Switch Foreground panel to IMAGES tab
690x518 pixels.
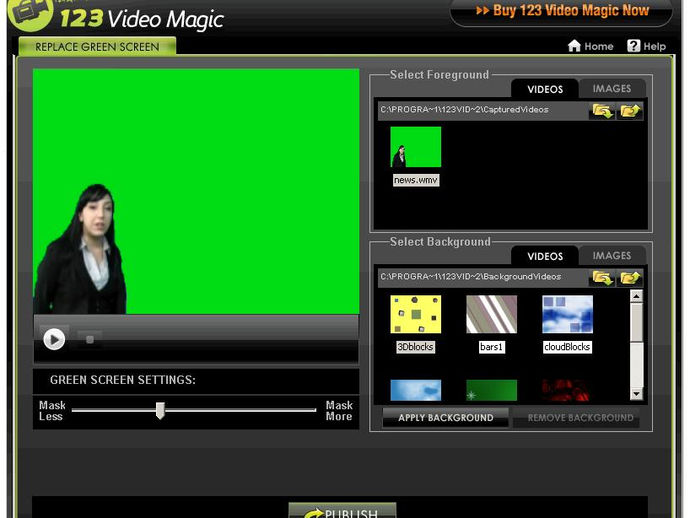(612, 89)
